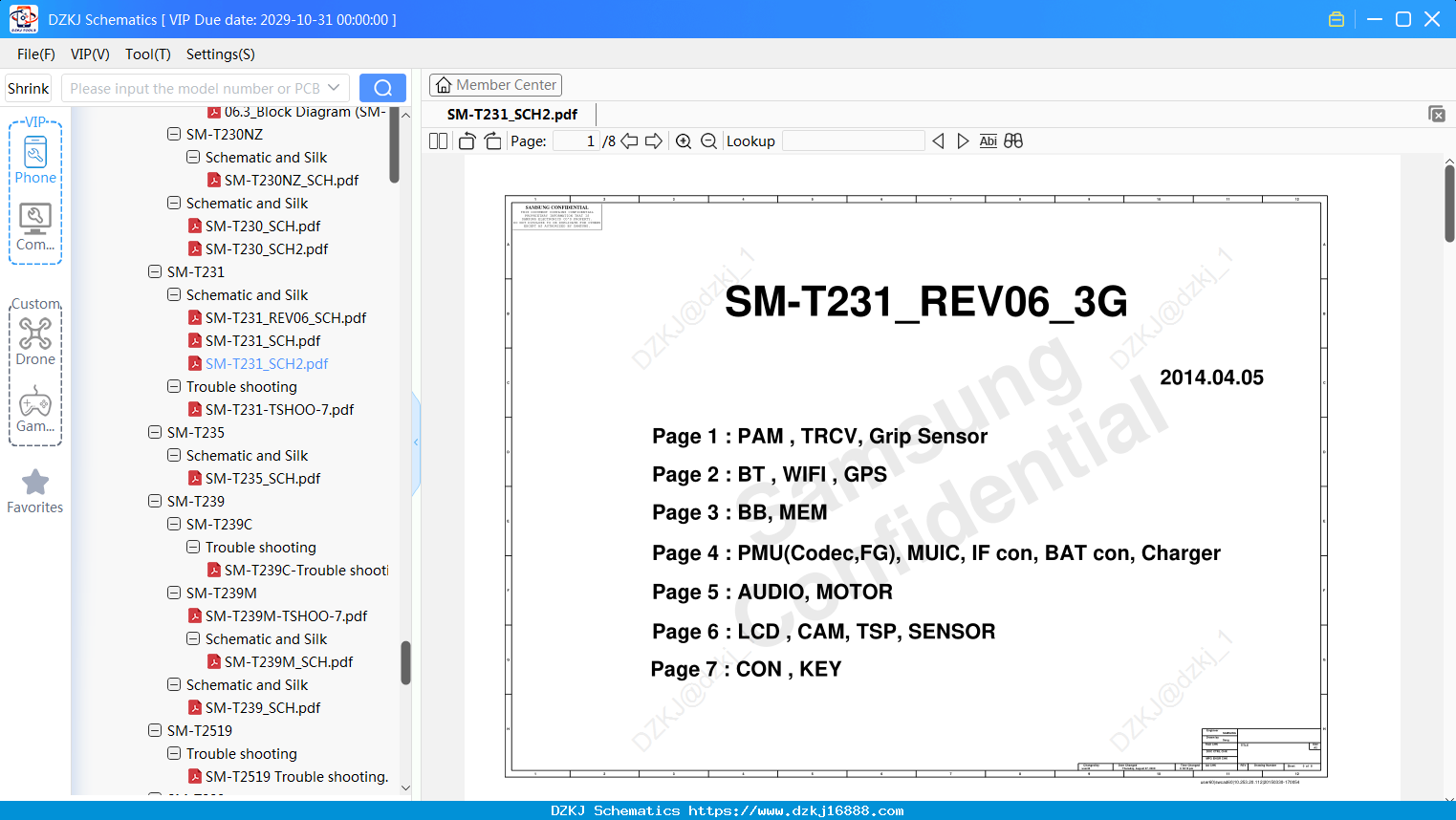The image size is (1456, 820).
Task: Click the DZKJ app logo
Action: point(23,19)
